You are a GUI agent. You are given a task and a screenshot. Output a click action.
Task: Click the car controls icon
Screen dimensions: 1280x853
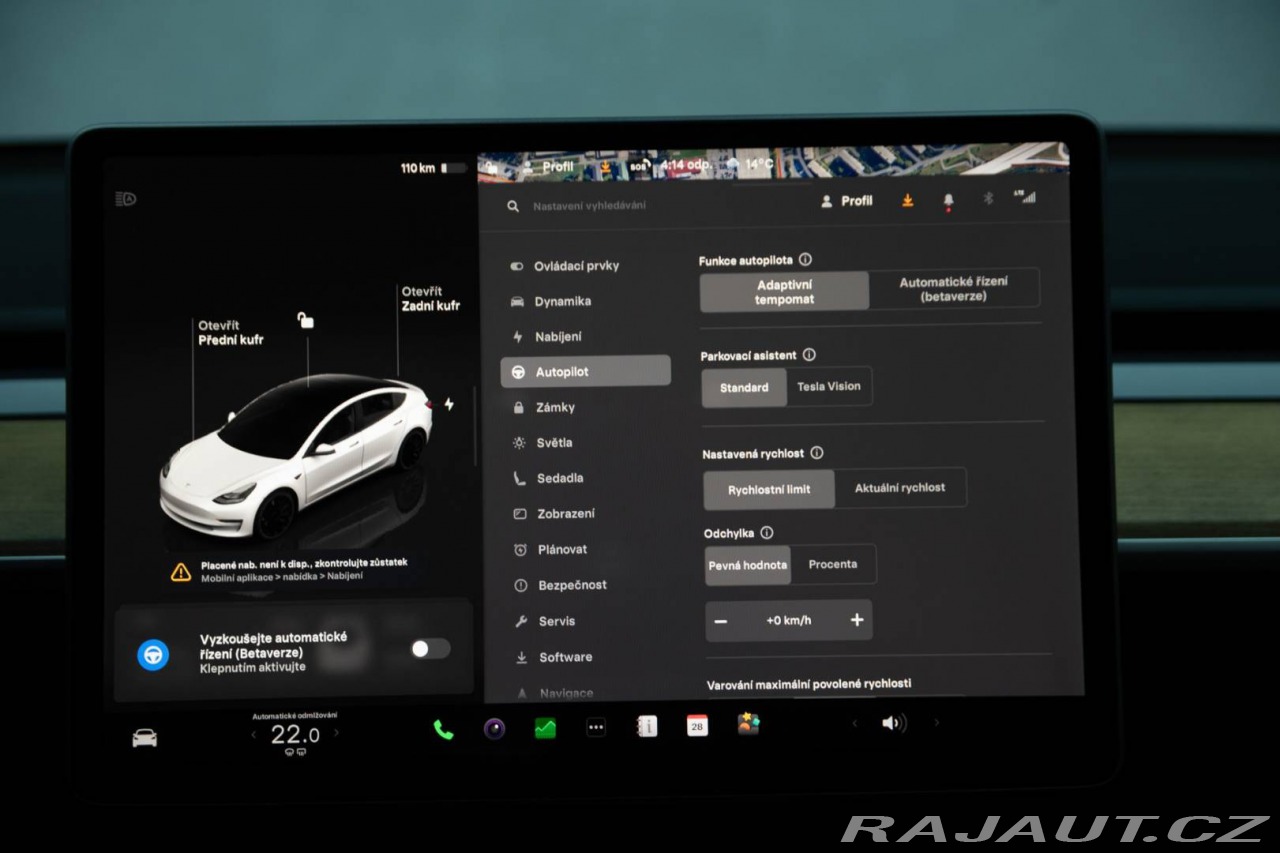[x=145, y=738]
